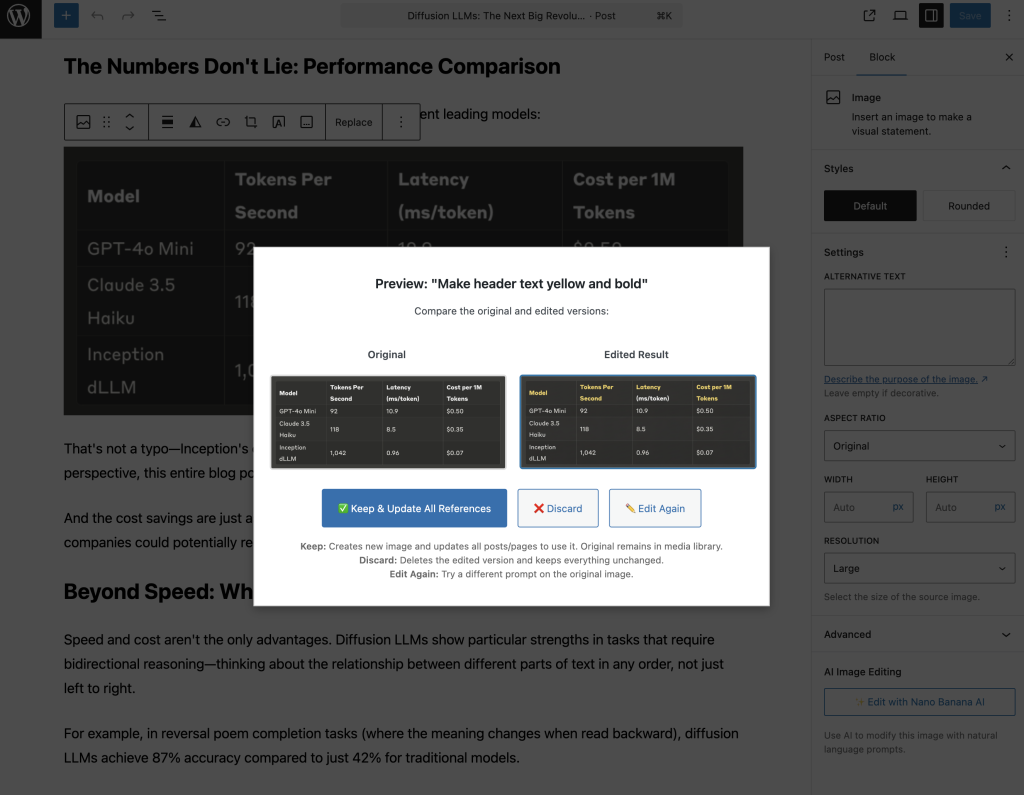Click the Alternative Text input box
1024x795 pixels.
[x=919, y=327]
